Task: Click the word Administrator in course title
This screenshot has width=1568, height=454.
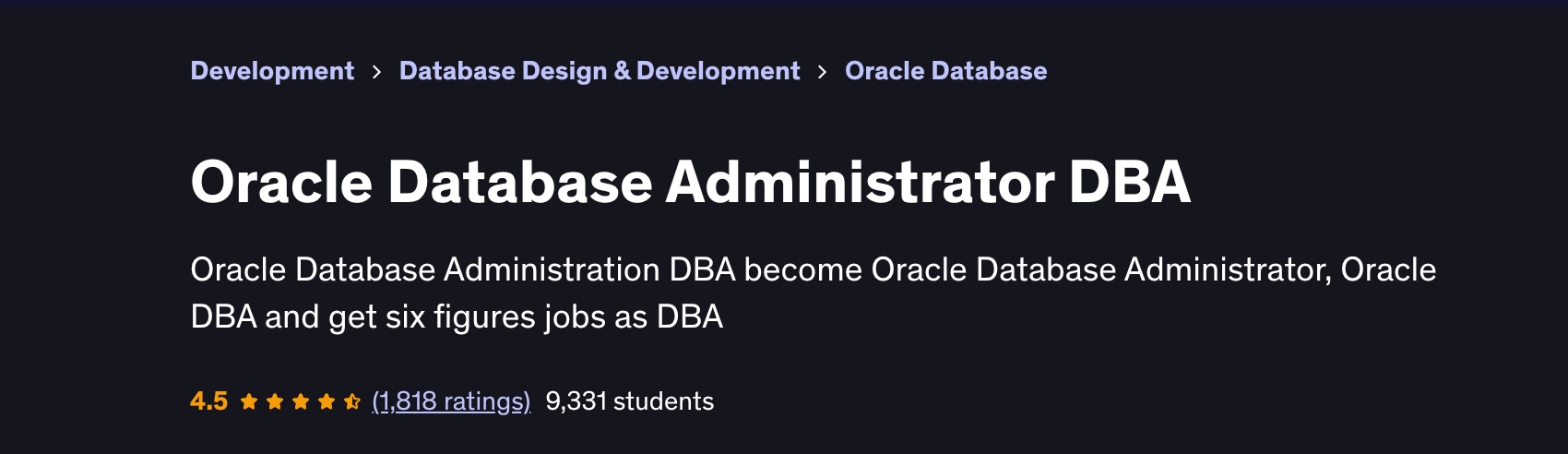Action: tap(860, 182)
